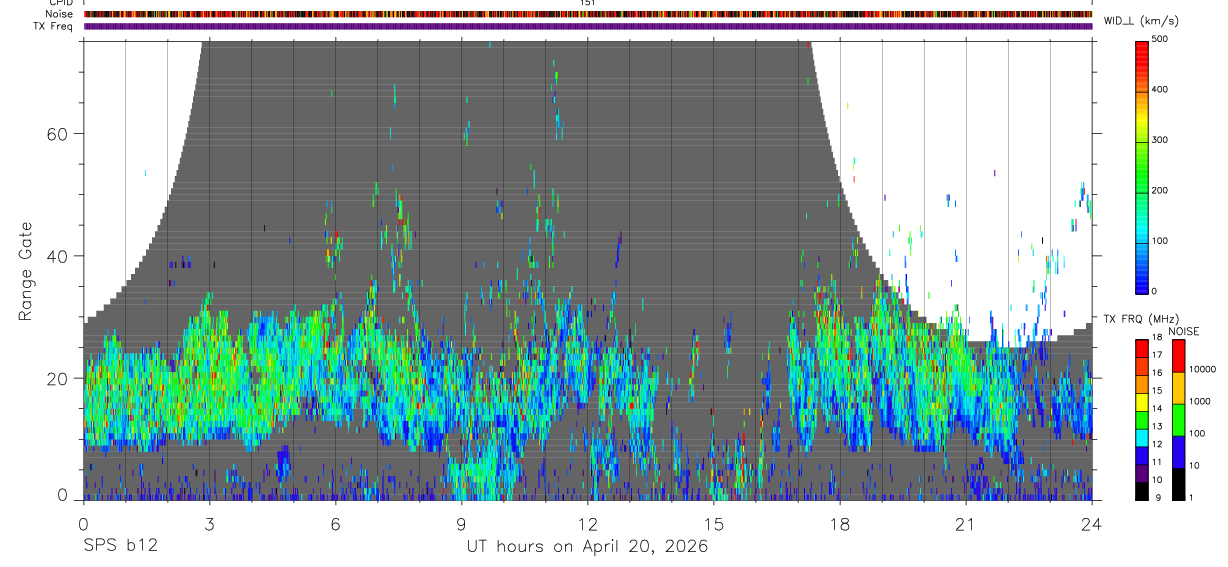Image resolution: width=1228 pixels, height=567 pixels.
Task: Click the blue 10–100 segment of NOISE colorbar
Action: click(1178, 452)
